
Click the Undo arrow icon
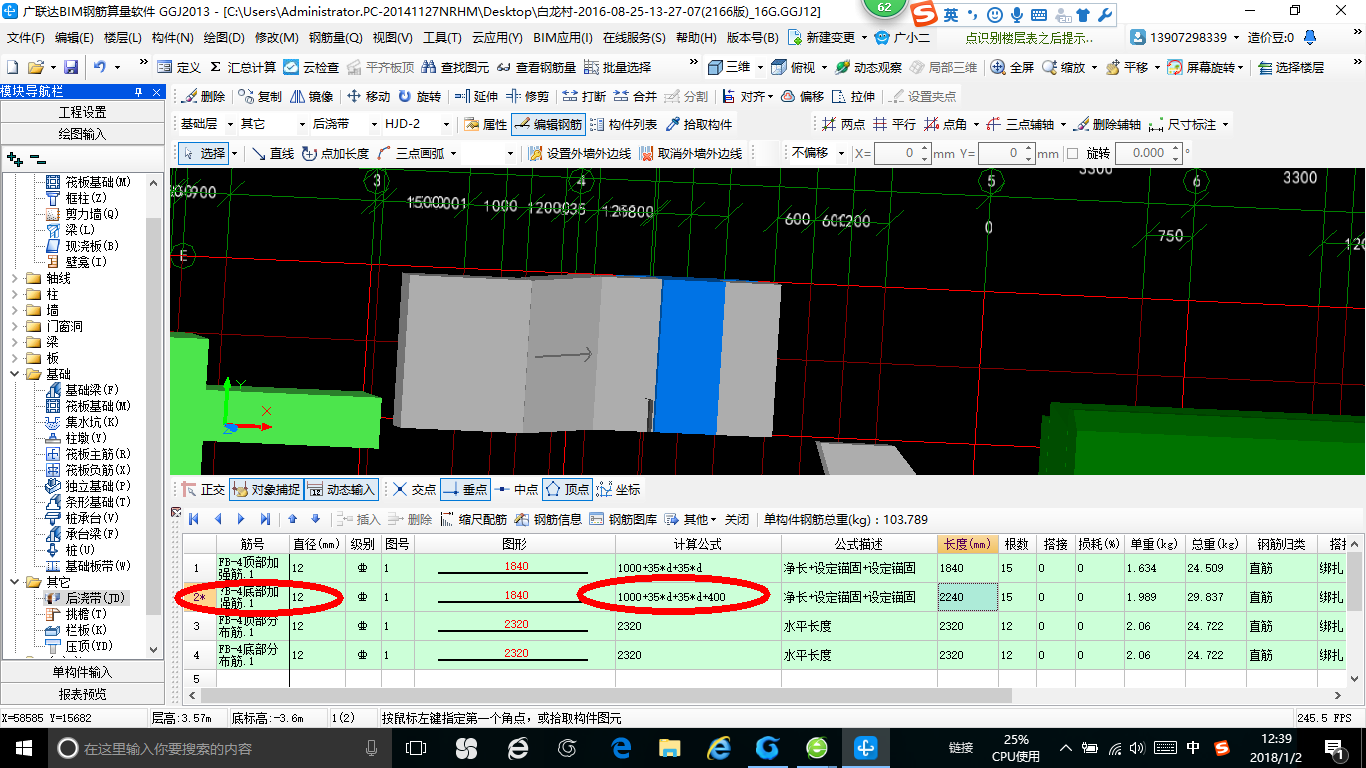pos(100,67)
